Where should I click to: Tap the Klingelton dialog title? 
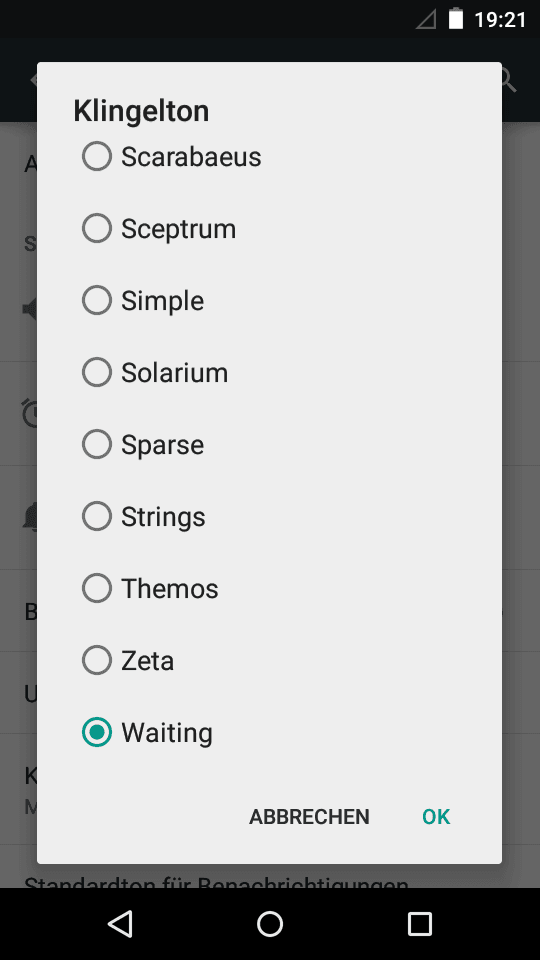click(141, 111)
